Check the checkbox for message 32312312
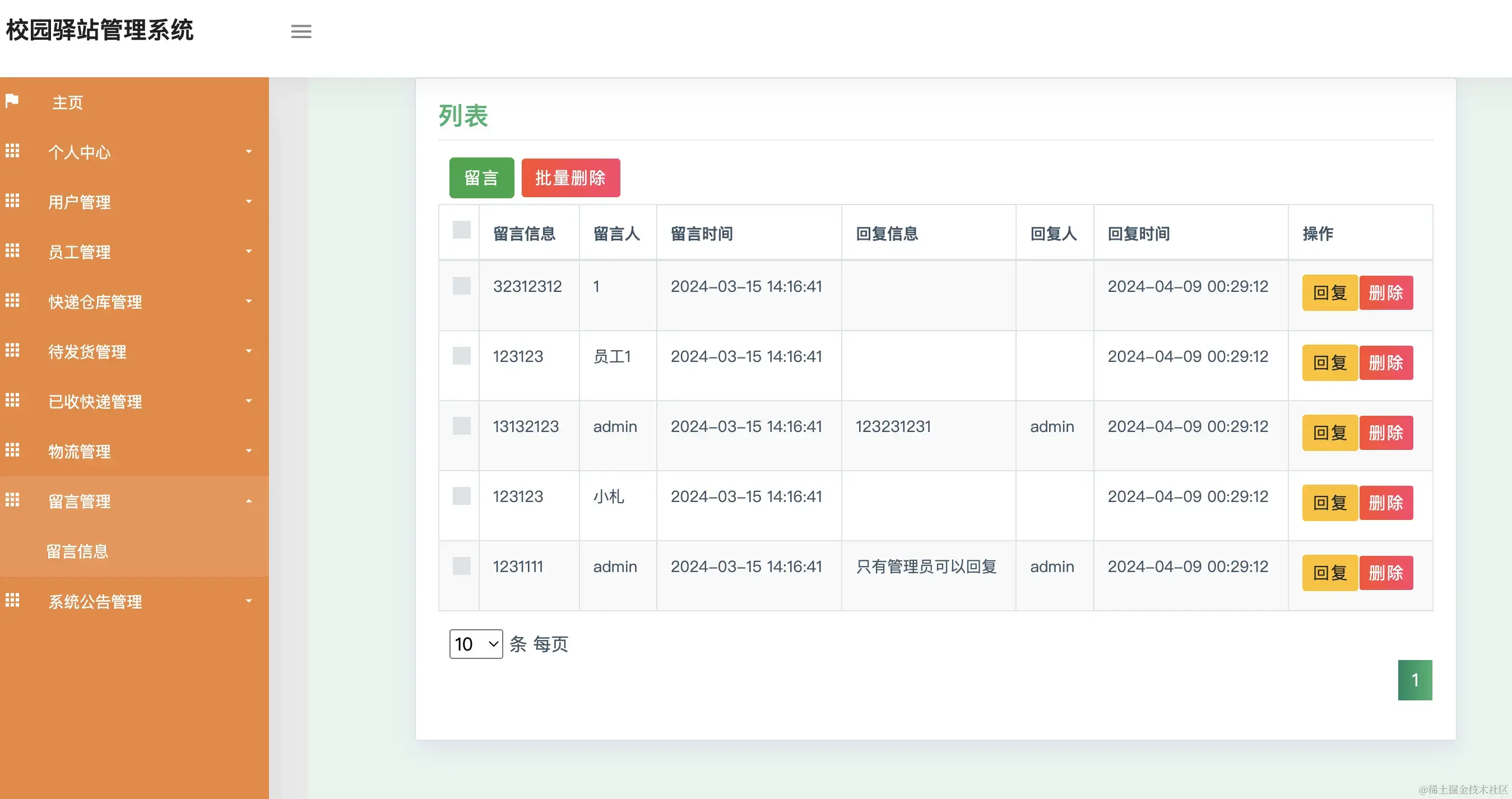 point(460,286)
